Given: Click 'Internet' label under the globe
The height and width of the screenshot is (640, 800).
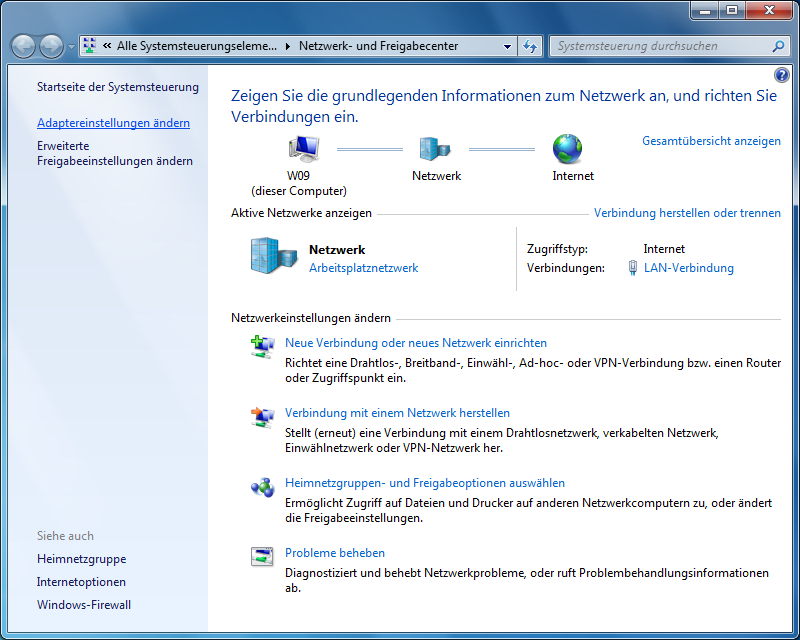Looking at the screenshot, I should tap(573, 176).
